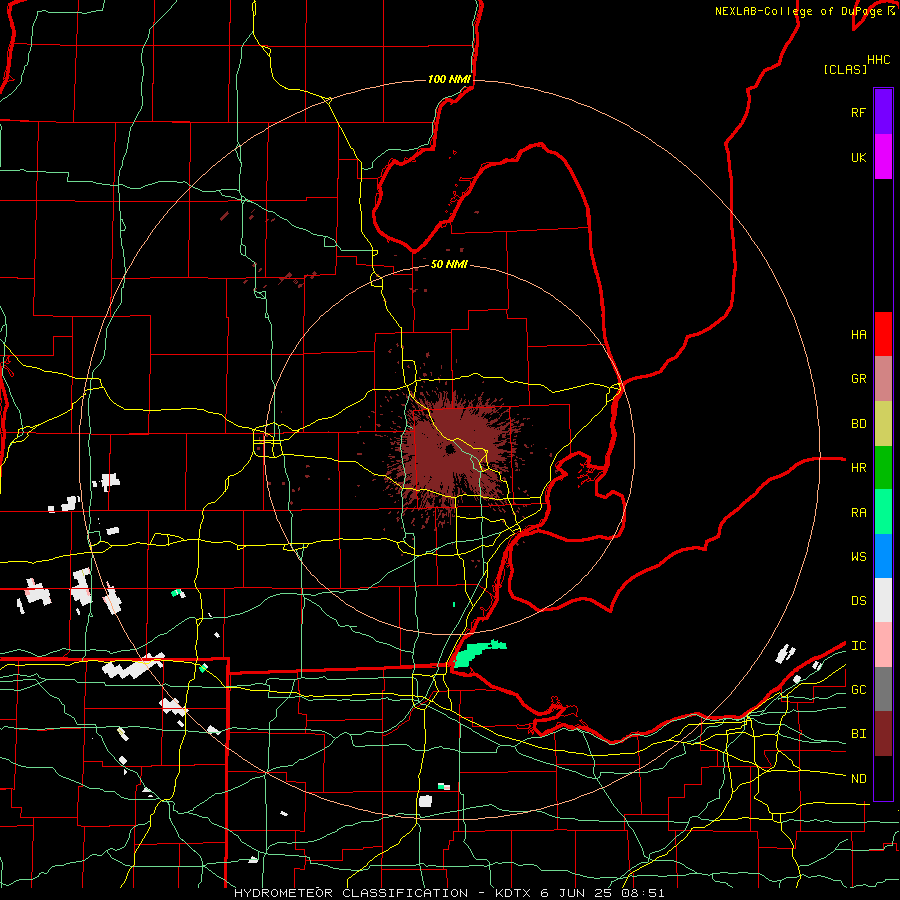Click the HA legend label
The width and height of the screenshot is (900, 900).
858,334
